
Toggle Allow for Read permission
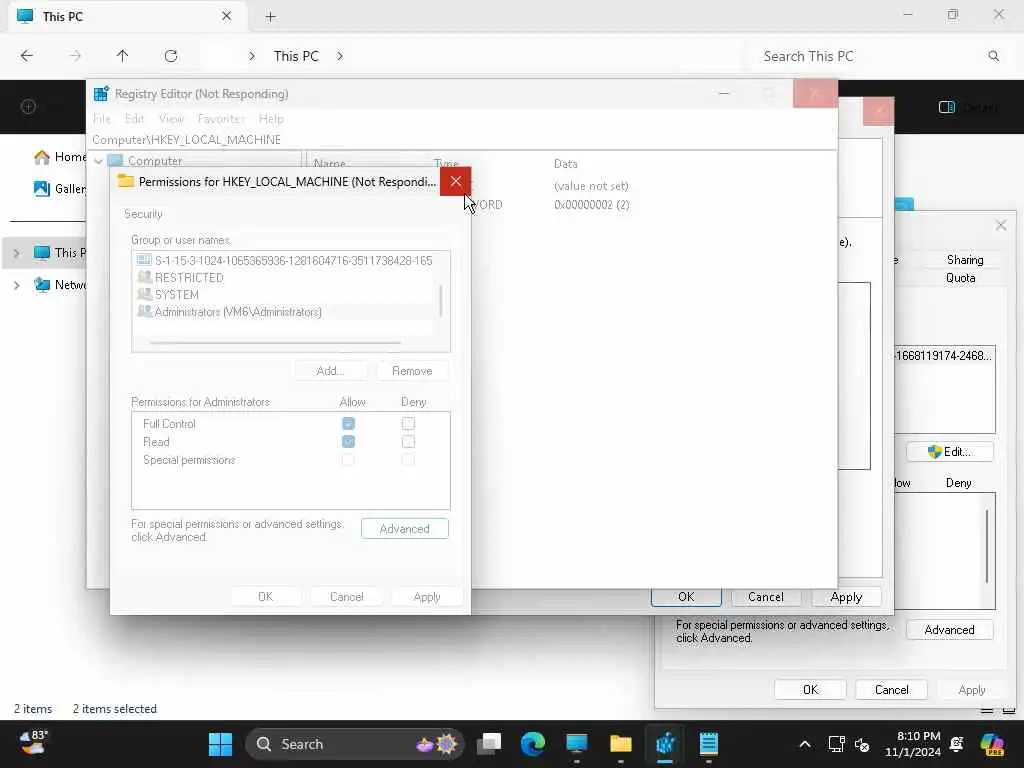pyautogui.click(x=348, y=441)
